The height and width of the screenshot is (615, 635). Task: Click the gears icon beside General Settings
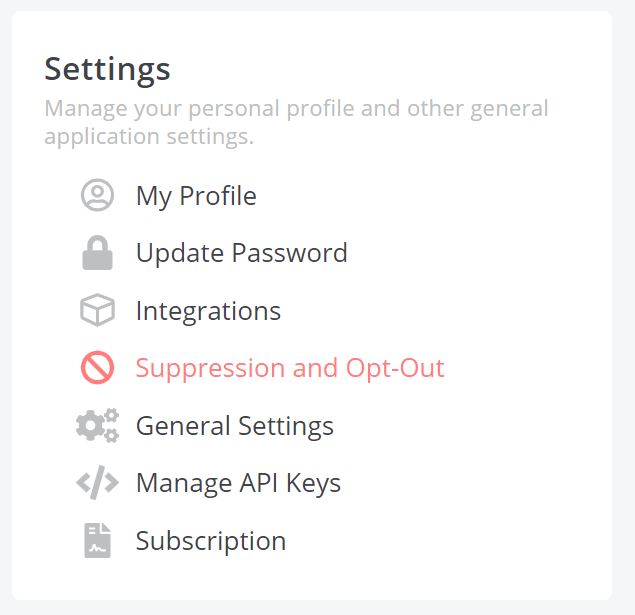tap(97, 425)
